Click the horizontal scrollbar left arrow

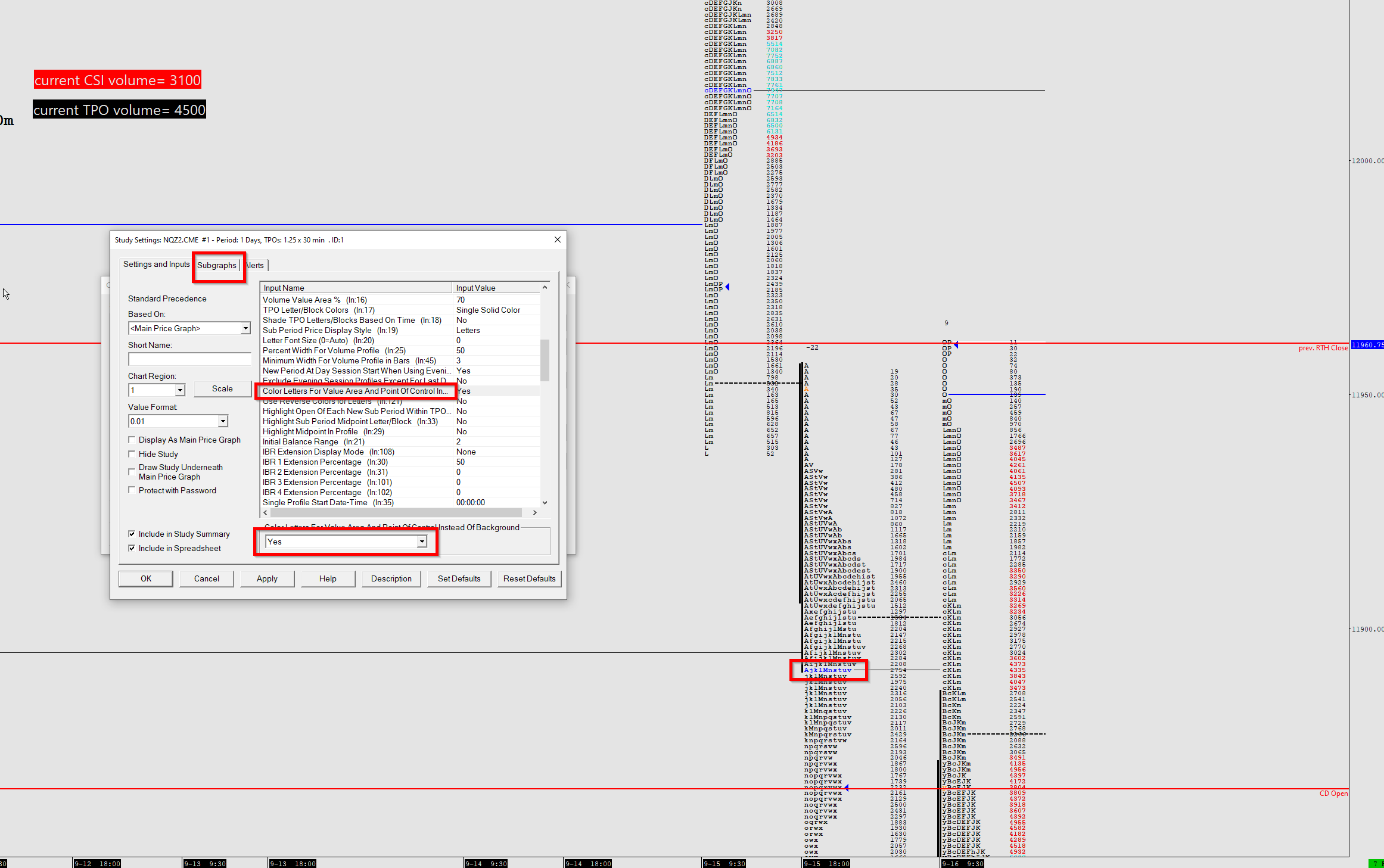[266, 512]
